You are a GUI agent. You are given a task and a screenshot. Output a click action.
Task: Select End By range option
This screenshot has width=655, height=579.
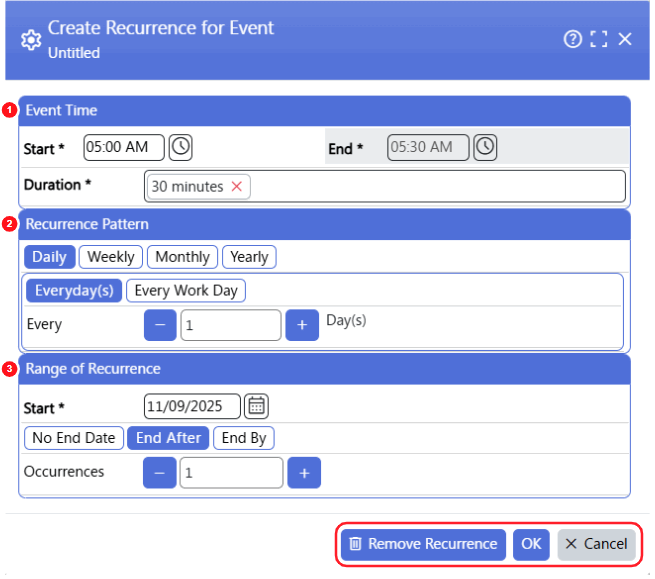(x=244, y=438)
